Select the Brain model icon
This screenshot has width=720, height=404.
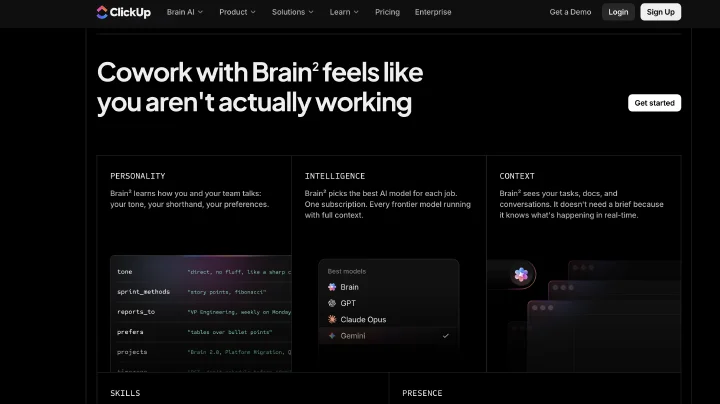(x=332, y=287)
